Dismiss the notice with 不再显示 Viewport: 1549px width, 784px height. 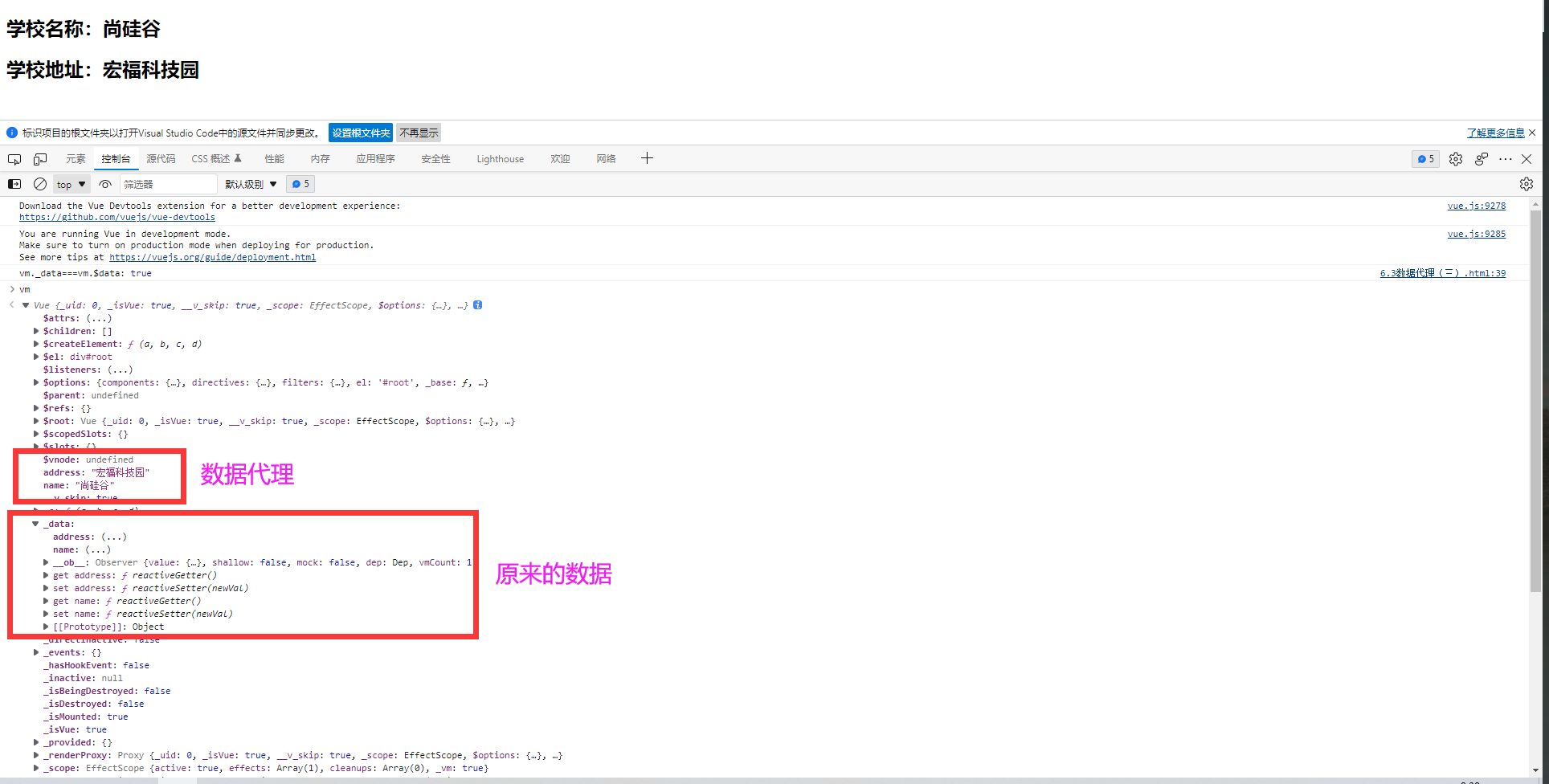tap(419, 133)
